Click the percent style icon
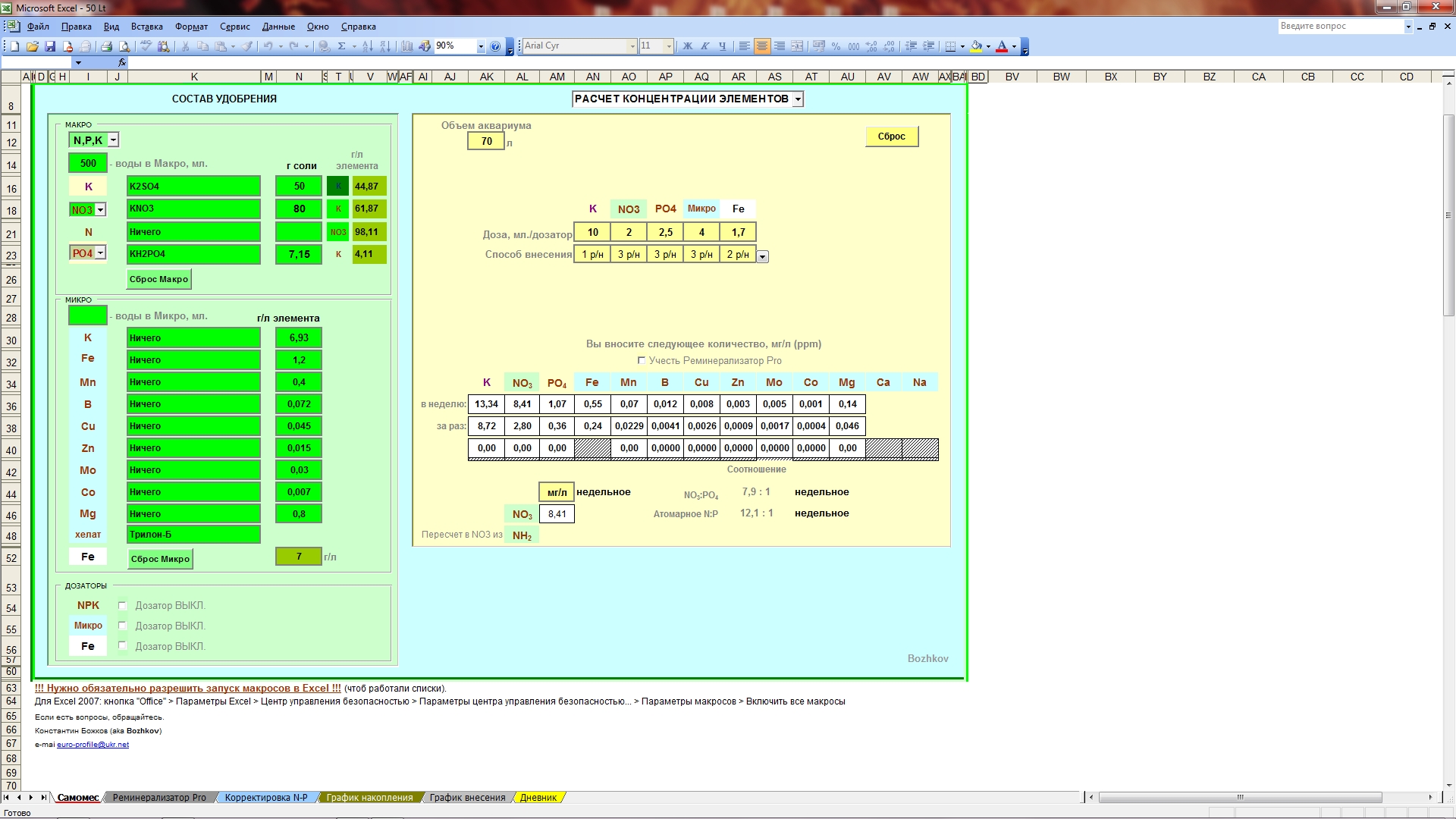The image size is (1456, 819). tap(836, 46)
